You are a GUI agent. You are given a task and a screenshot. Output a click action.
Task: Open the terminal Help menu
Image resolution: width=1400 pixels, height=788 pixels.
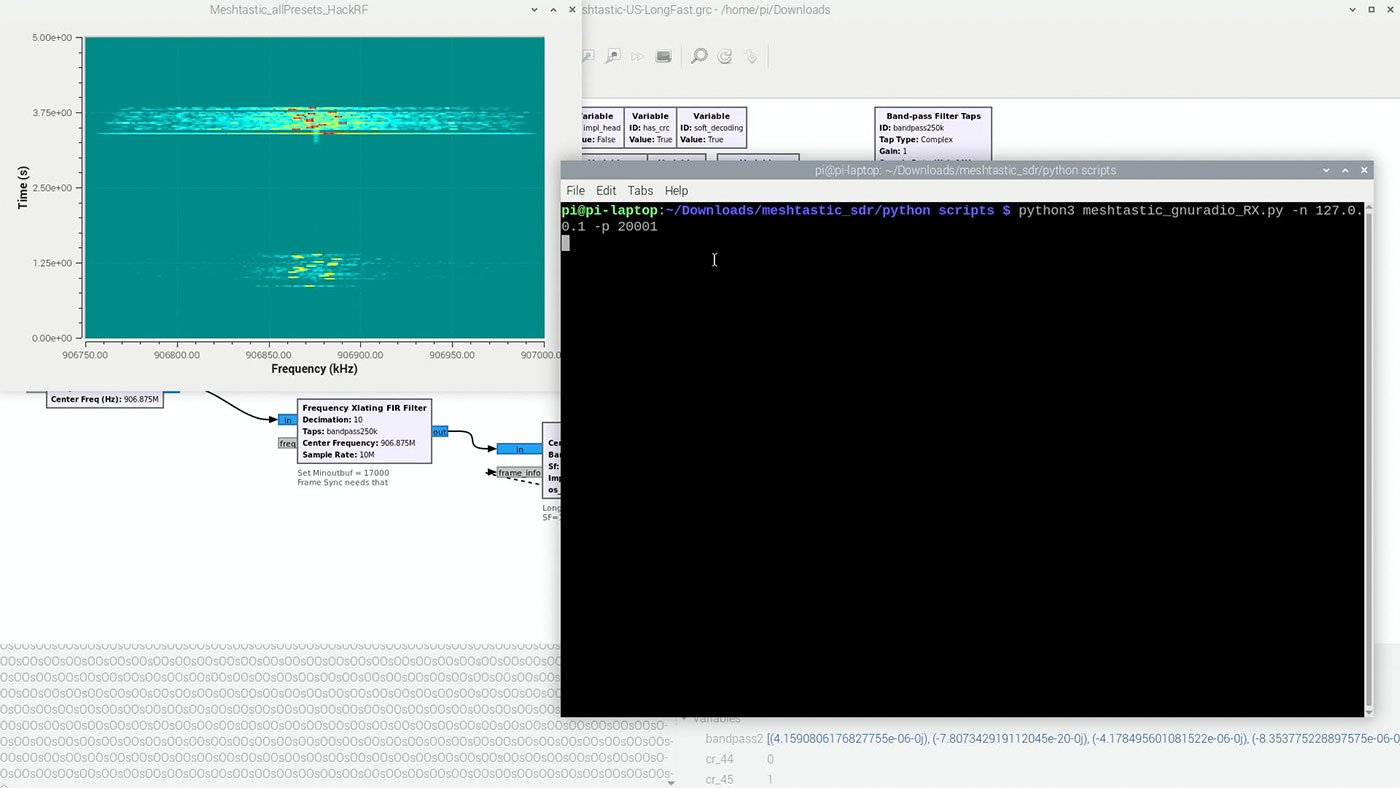pos(676,191)
